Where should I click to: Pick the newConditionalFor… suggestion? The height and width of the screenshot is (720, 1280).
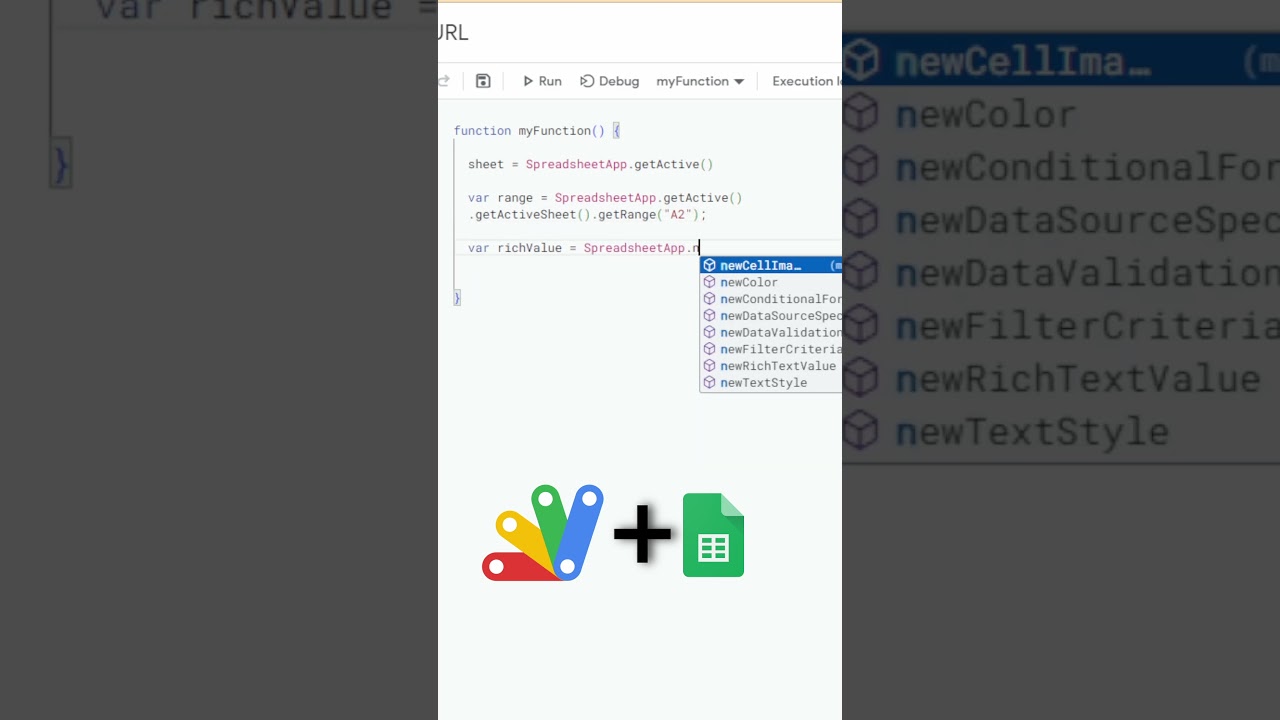(771, 299)
